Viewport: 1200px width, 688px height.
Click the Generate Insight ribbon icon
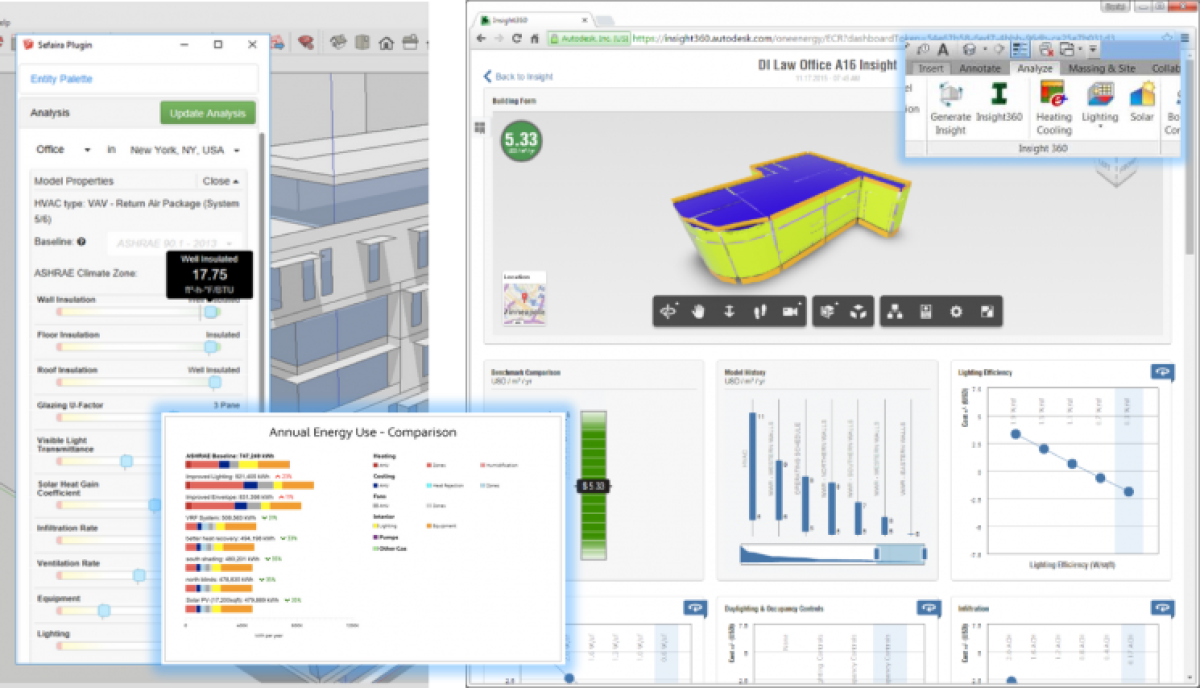(950, 94)
